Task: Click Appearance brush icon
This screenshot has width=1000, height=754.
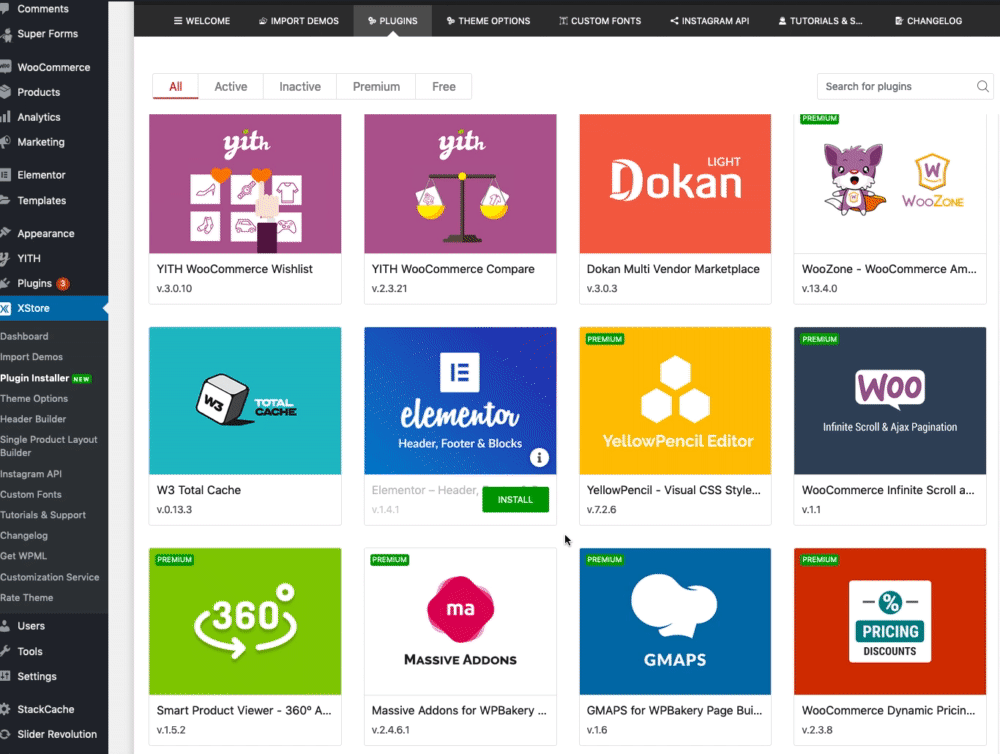Action: (x=5, y=233)
